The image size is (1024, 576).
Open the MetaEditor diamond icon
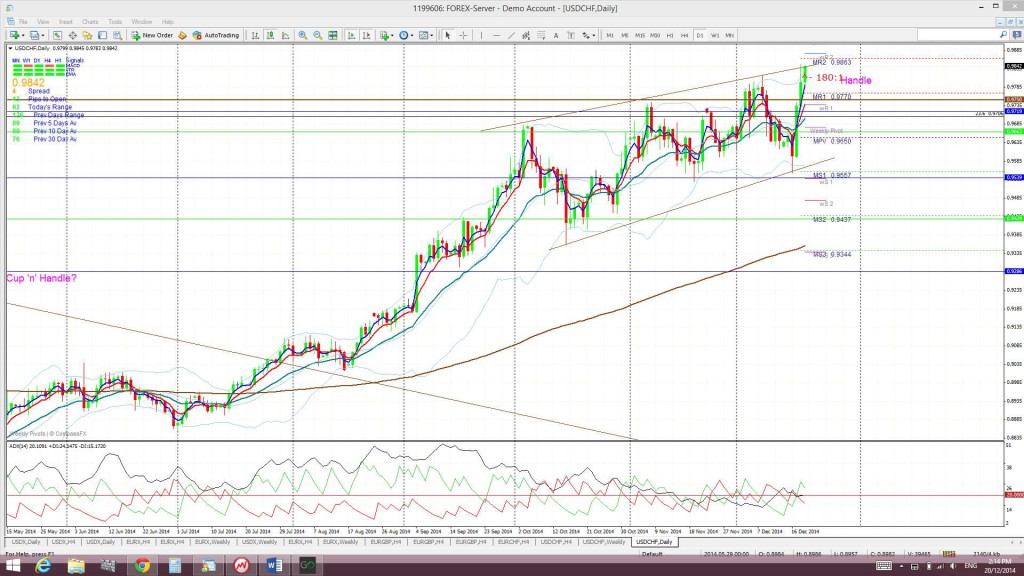(x=182, y=35)
